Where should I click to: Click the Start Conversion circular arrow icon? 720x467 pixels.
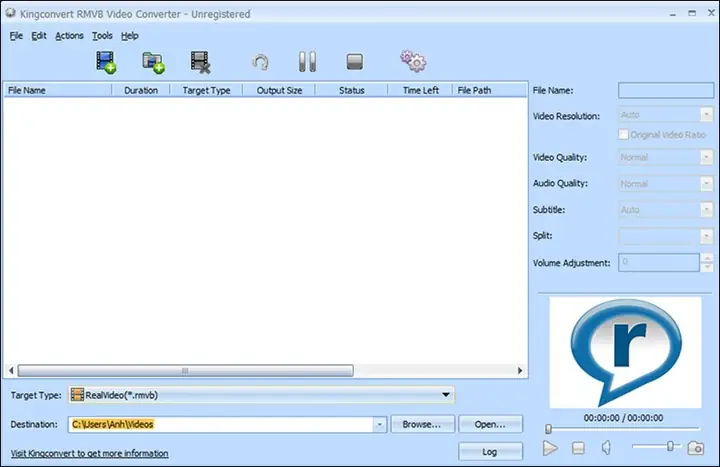click(260, 62)
